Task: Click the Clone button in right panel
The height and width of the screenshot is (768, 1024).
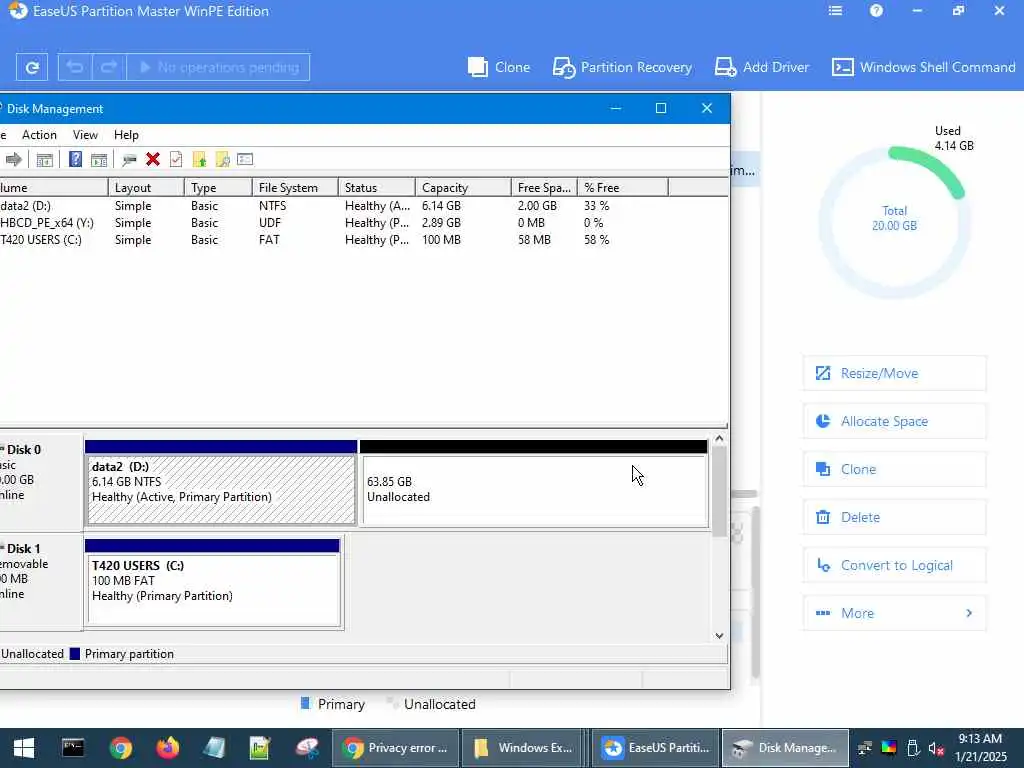Action: [x=894, y=469]
